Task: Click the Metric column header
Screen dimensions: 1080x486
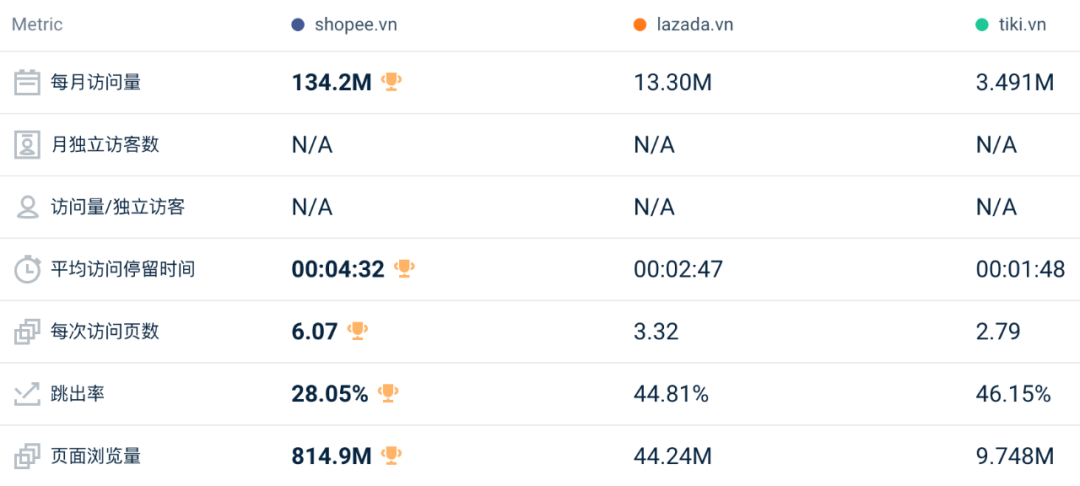Action: pyautogui.click(x=37, y=25)
